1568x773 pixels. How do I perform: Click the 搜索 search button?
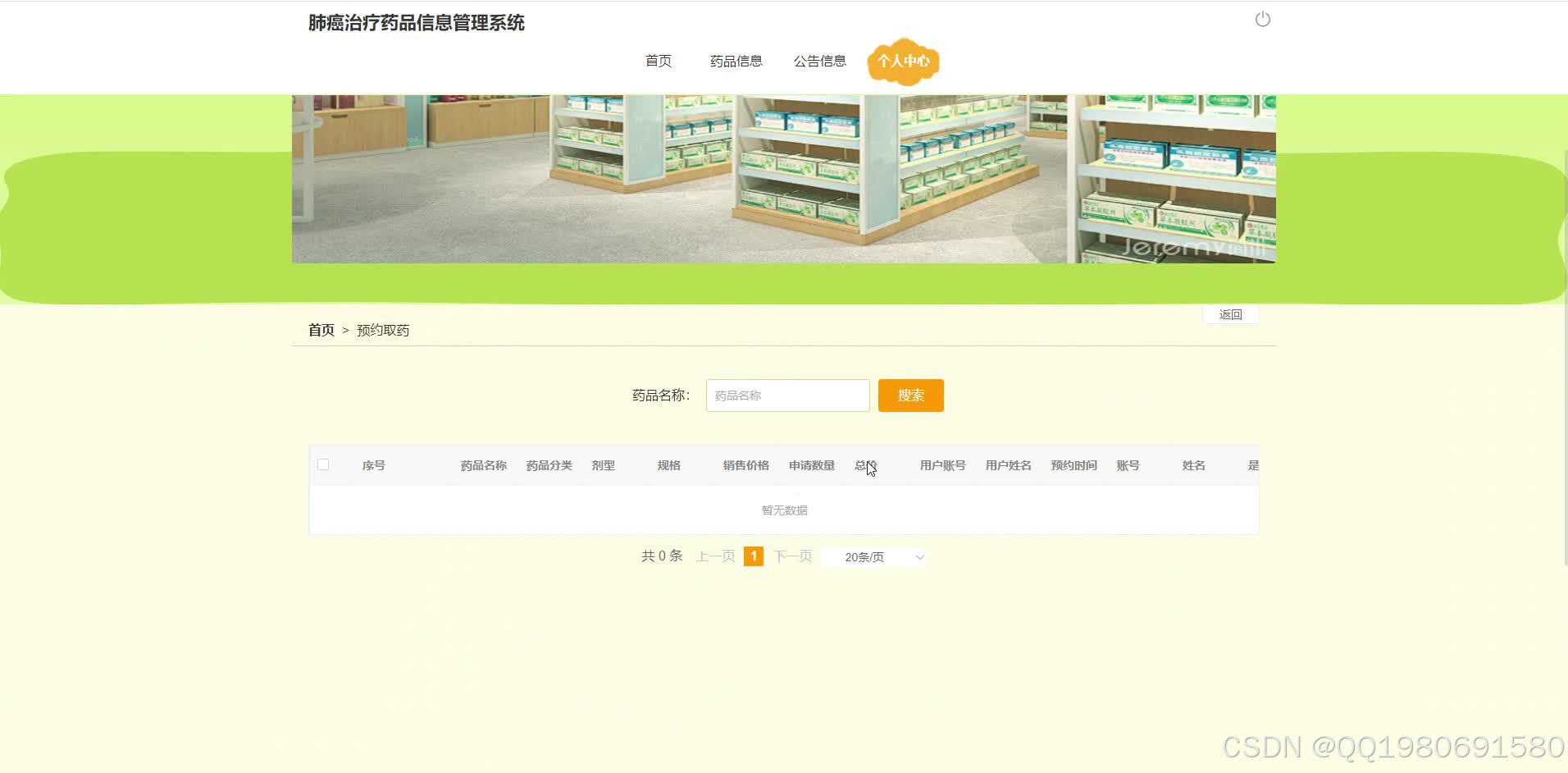coord(910,395)
